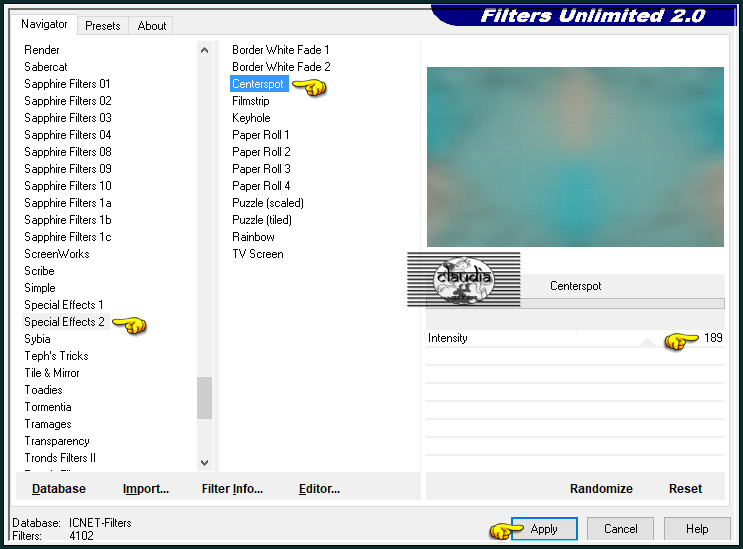Click the Randomize button
Screen dimensions: 743x549
click(601, 488)
